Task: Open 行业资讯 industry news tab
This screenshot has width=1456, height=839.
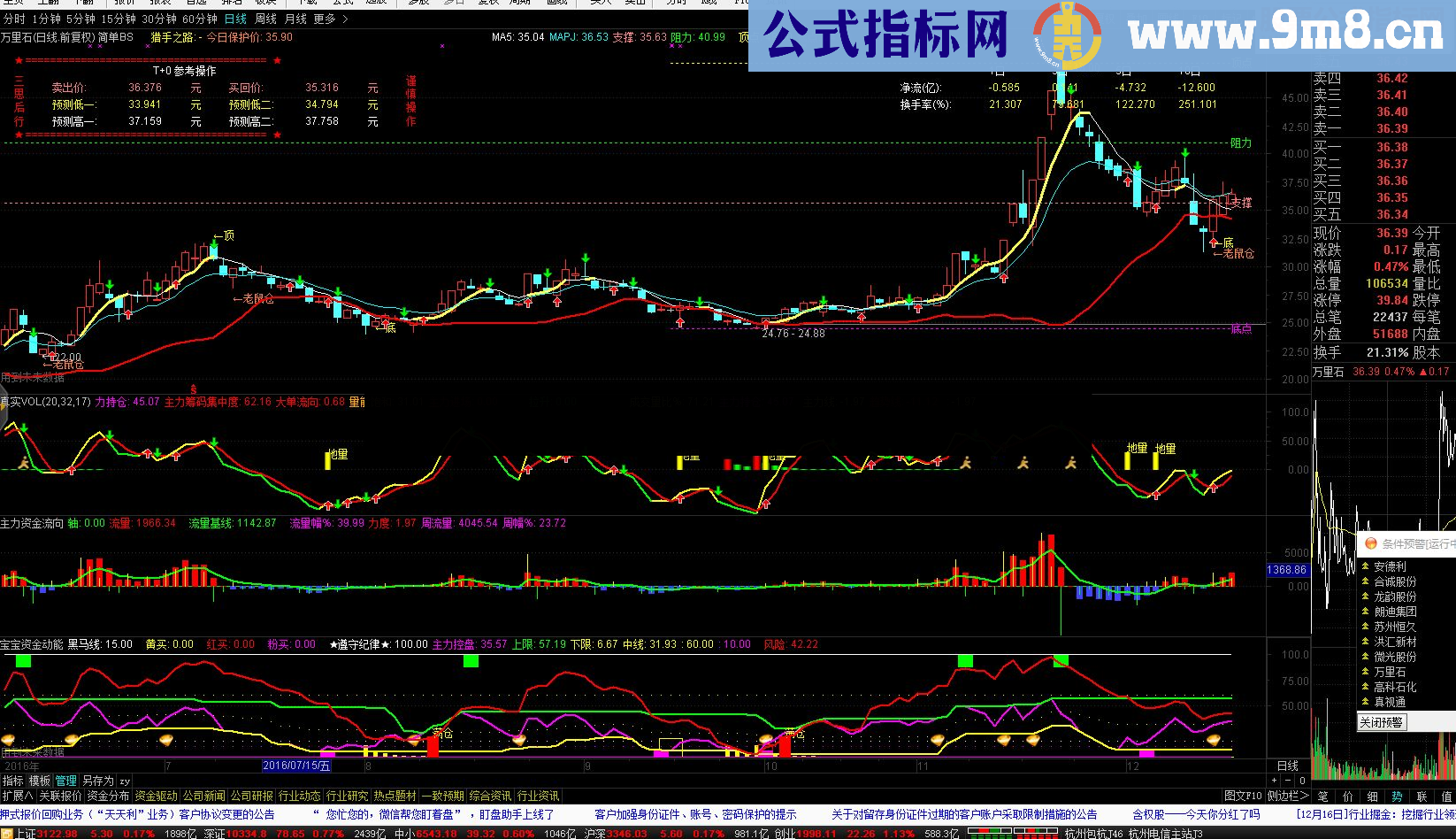Action: click(x=539, y=796)
